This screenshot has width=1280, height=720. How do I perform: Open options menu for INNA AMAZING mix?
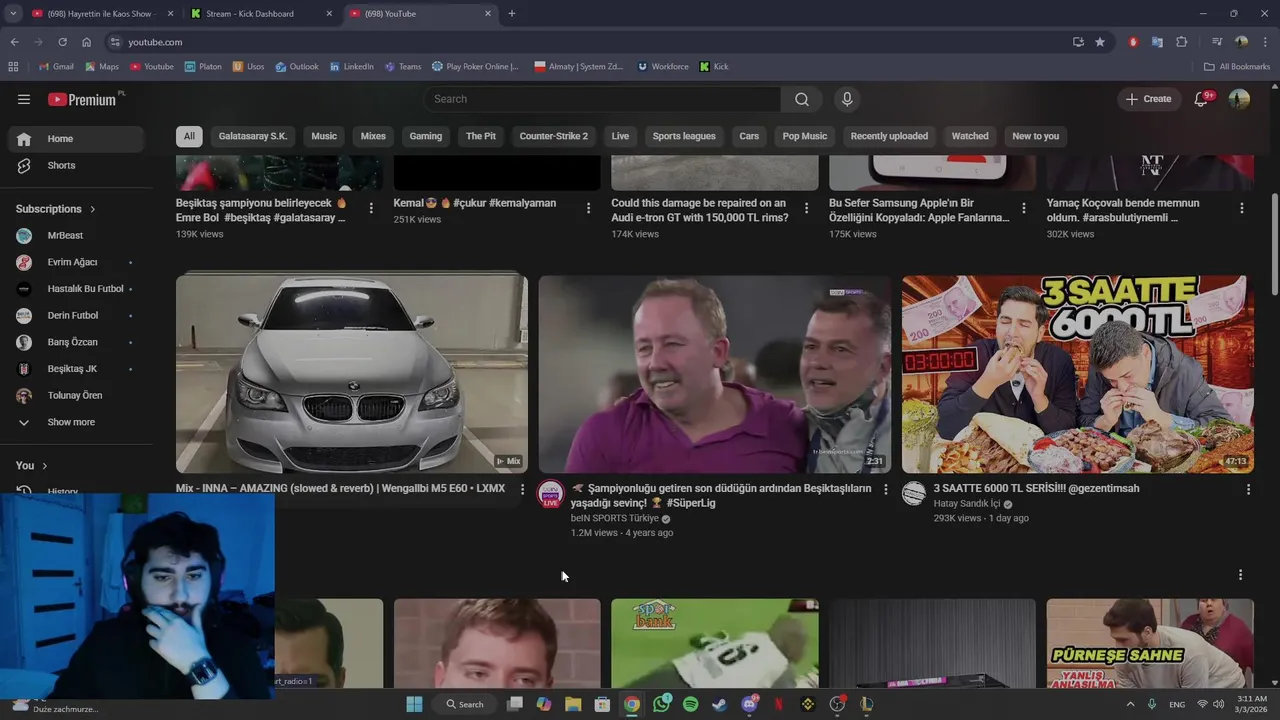[x=522, y=489]
